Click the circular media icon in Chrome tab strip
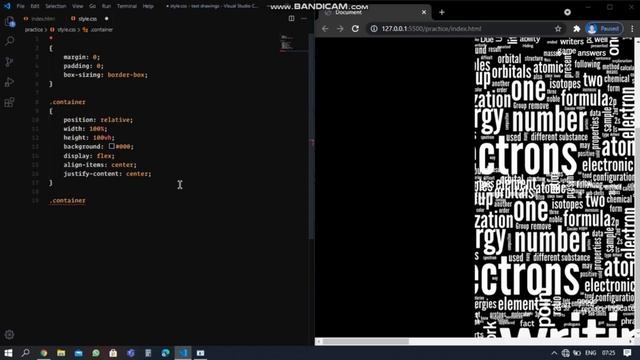640x360 pixels. [567, 12]
